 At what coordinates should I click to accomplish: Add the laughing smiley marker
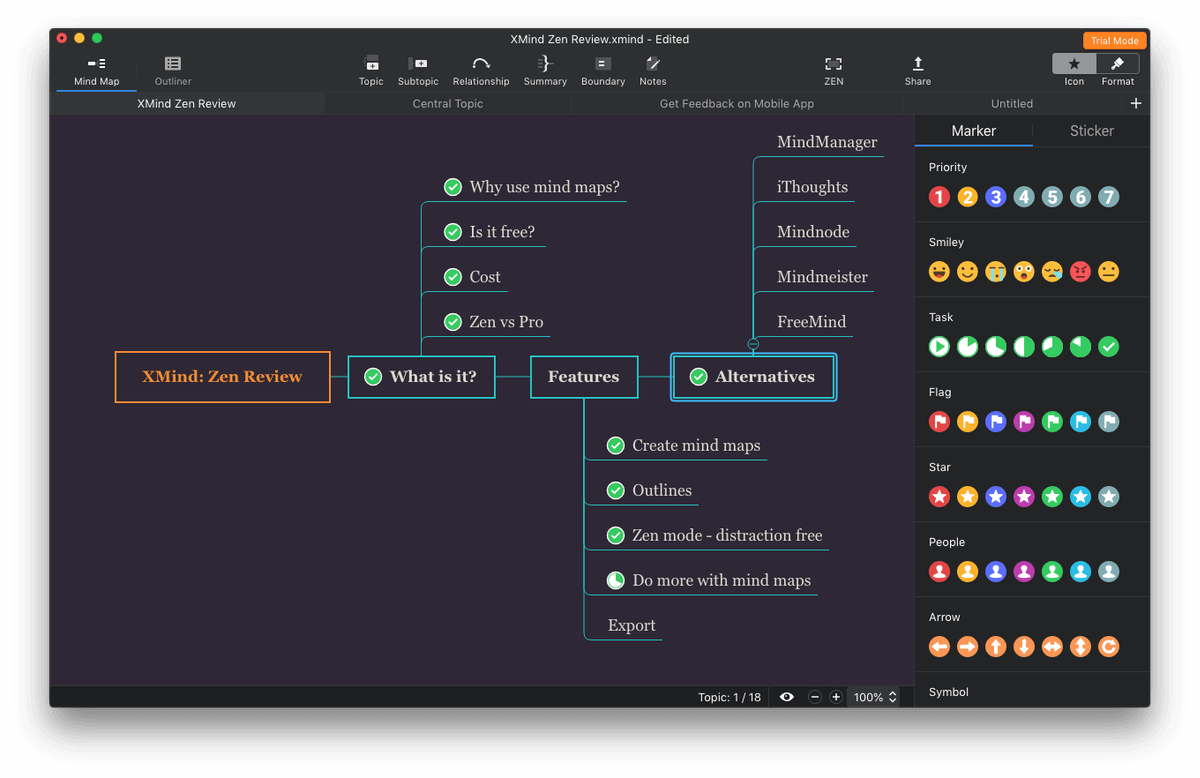pos(939,272)
